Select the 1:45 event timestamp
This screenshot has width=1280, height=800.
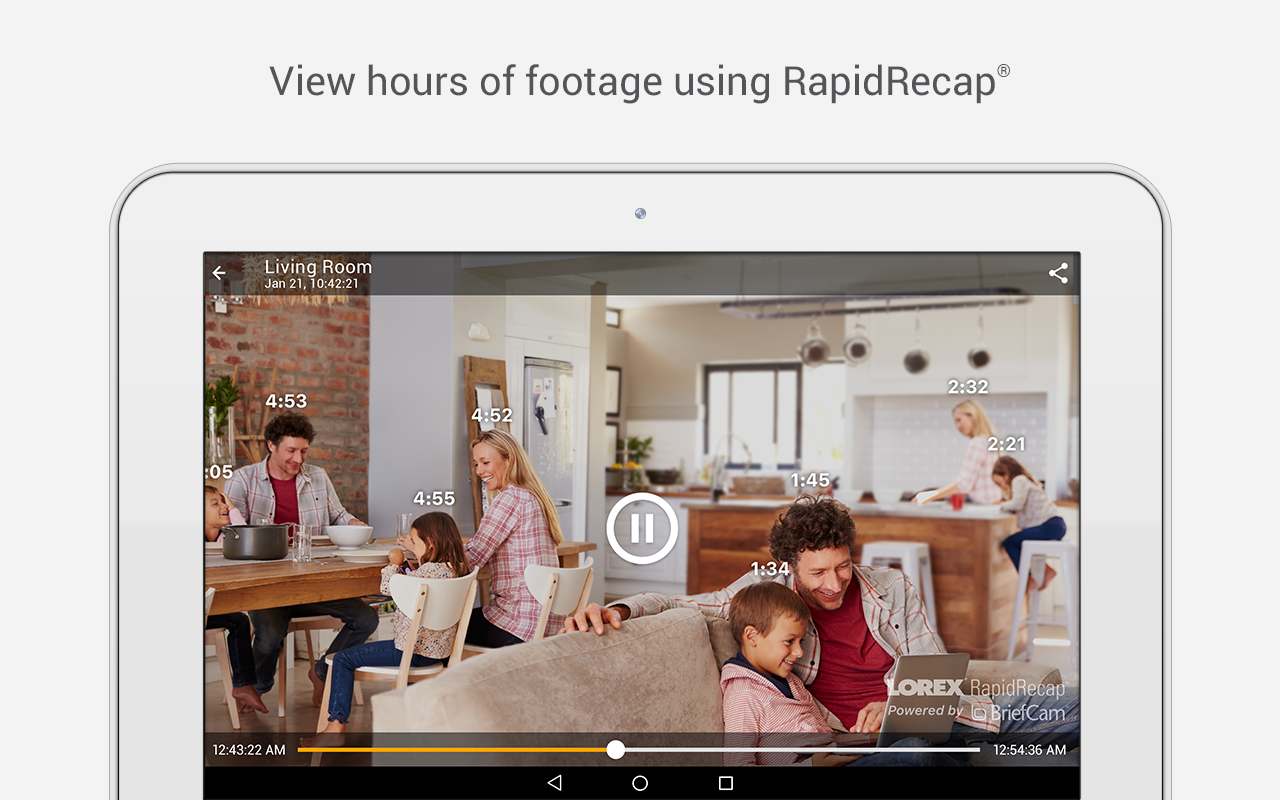[810, 480]
